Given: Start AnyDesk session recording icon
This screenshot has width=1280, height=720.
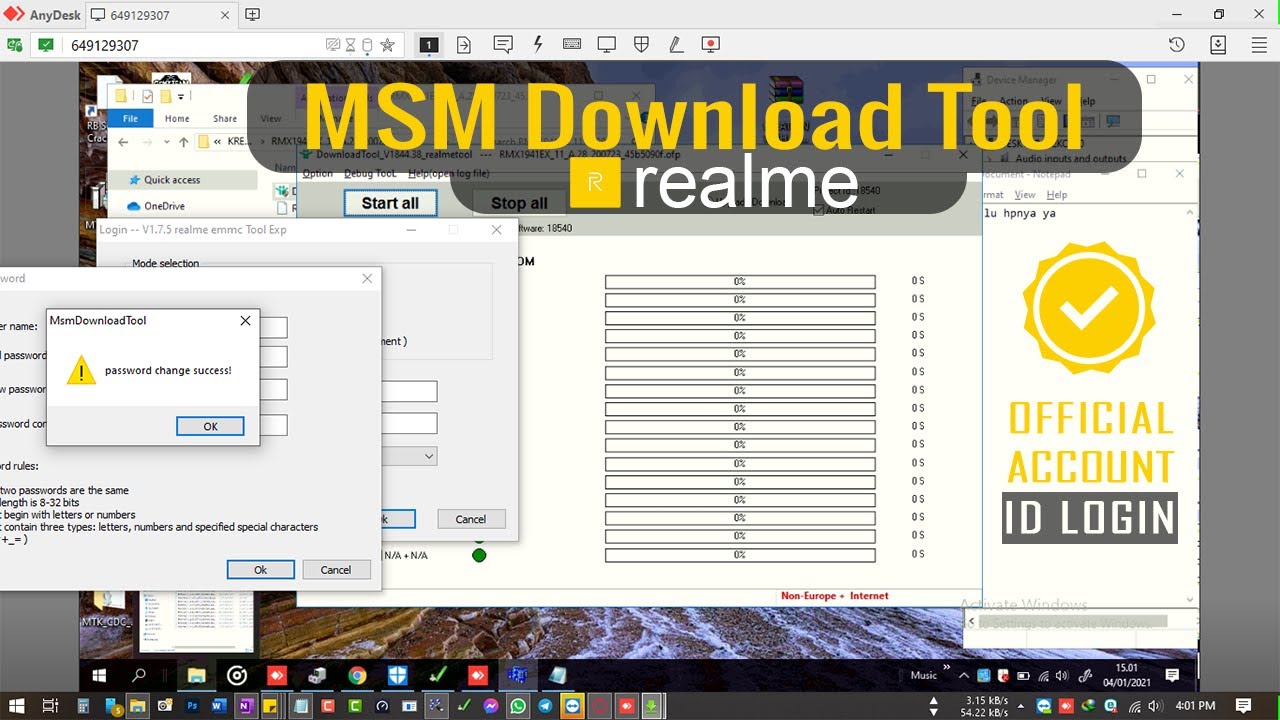Looking at the screenshot, I should [710, 45].
